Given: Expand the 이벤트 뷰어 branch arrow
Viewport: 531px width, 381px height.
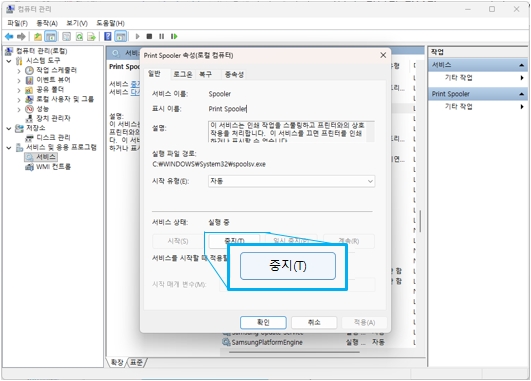Looking at the screenshot, I should coord(19,81).
